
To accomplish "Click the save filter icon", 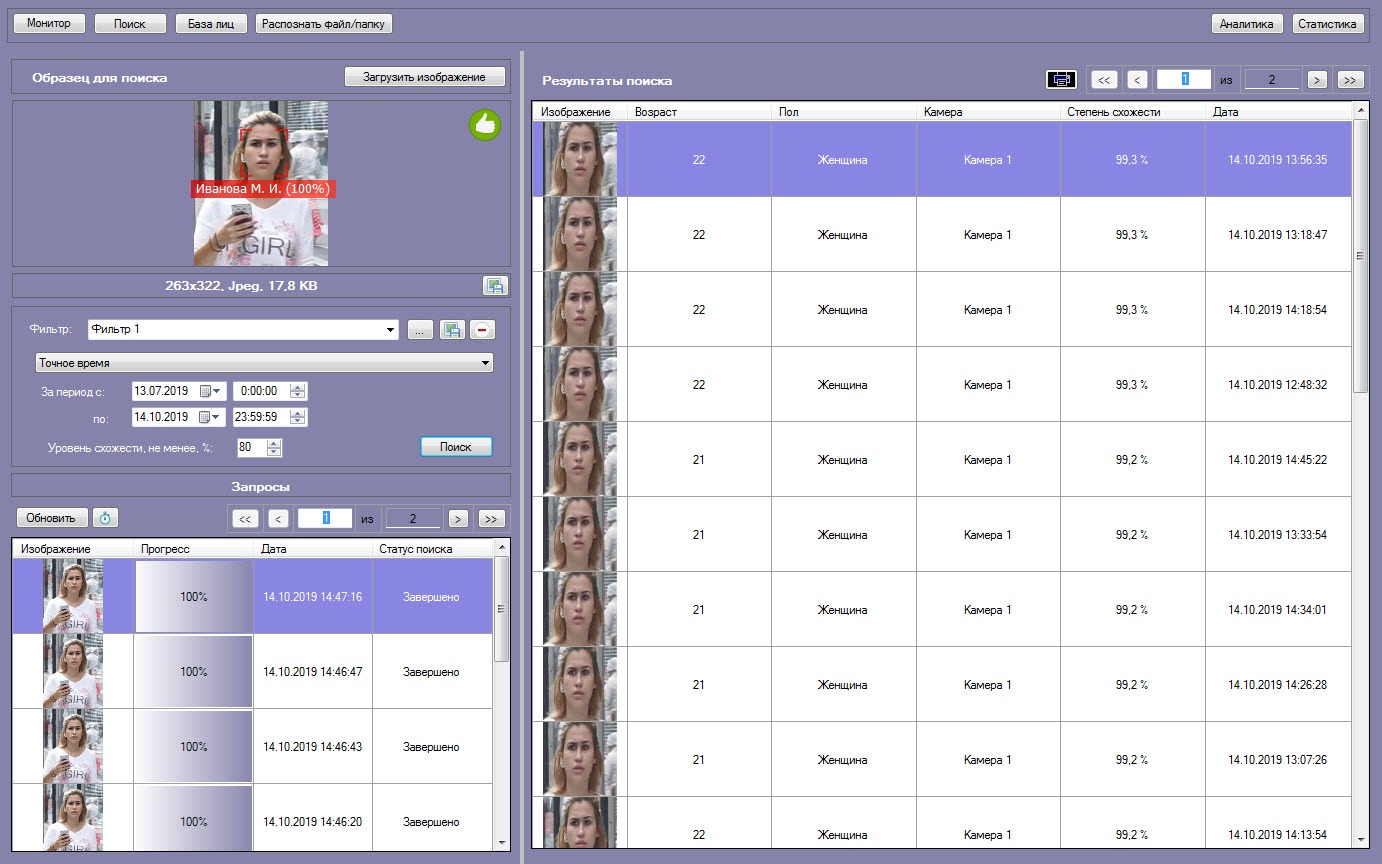I will coord(452,329).
